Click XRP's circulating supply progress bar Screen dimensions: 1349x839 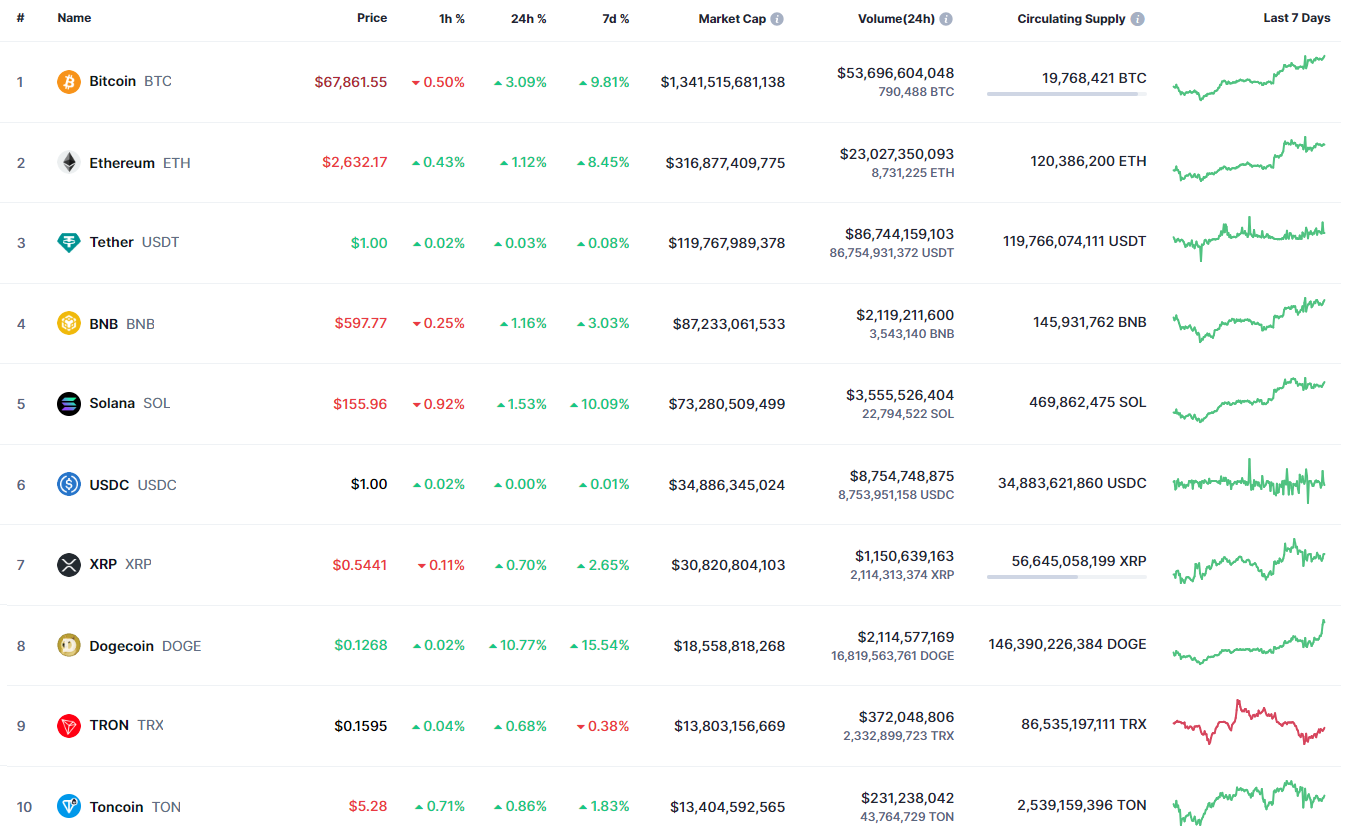coord(1066,577)
